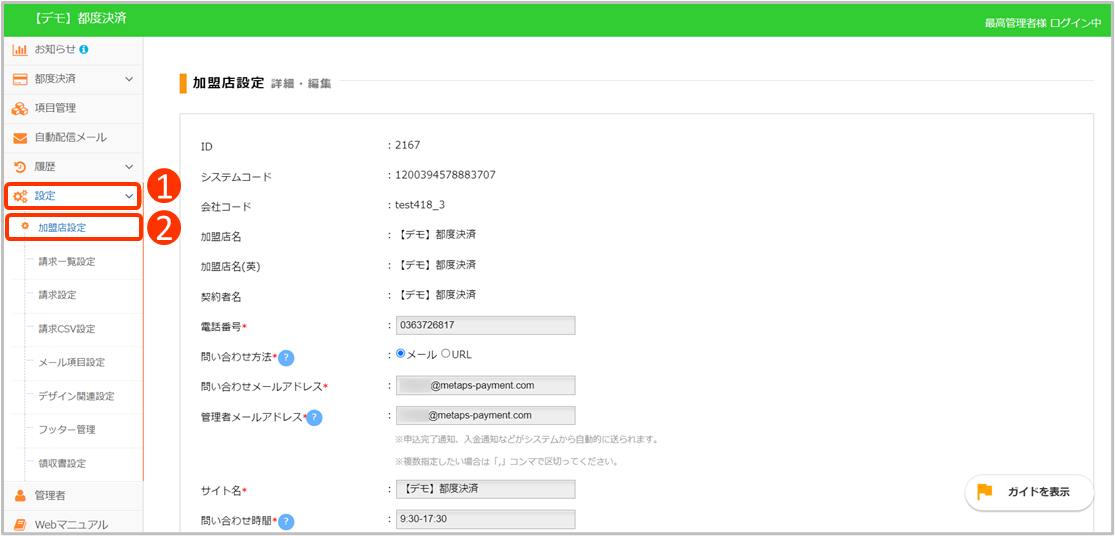Open 領収書設定 in the settings submenu

[x=62, y=463]
